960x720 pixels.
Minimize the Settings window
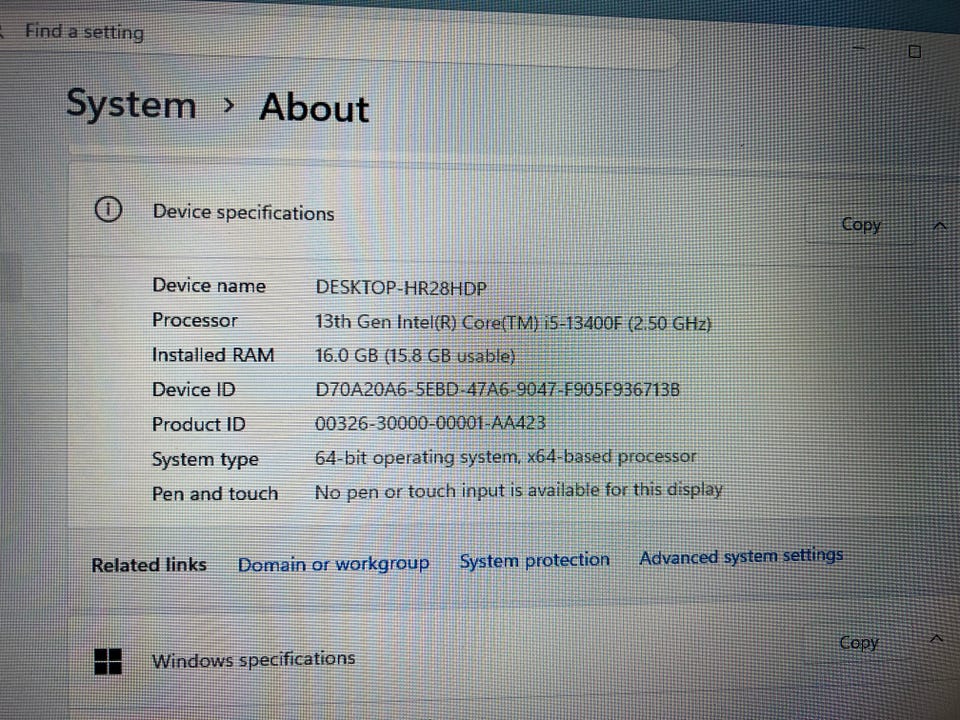click(x=858, y=48)
